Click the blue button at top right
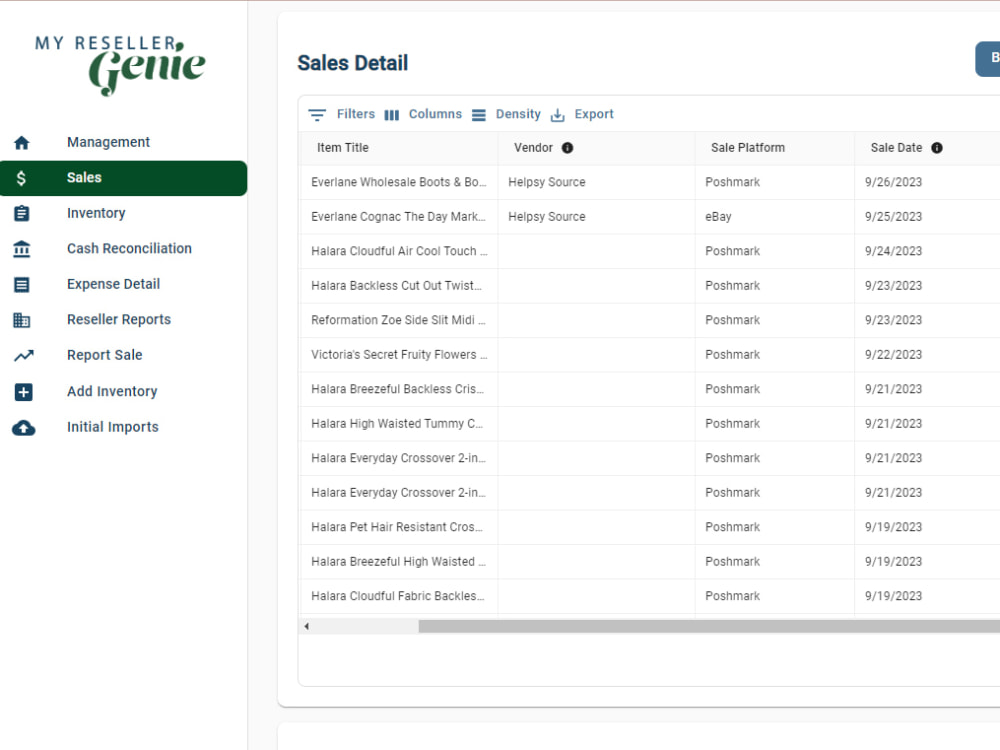 coord(988,59)
